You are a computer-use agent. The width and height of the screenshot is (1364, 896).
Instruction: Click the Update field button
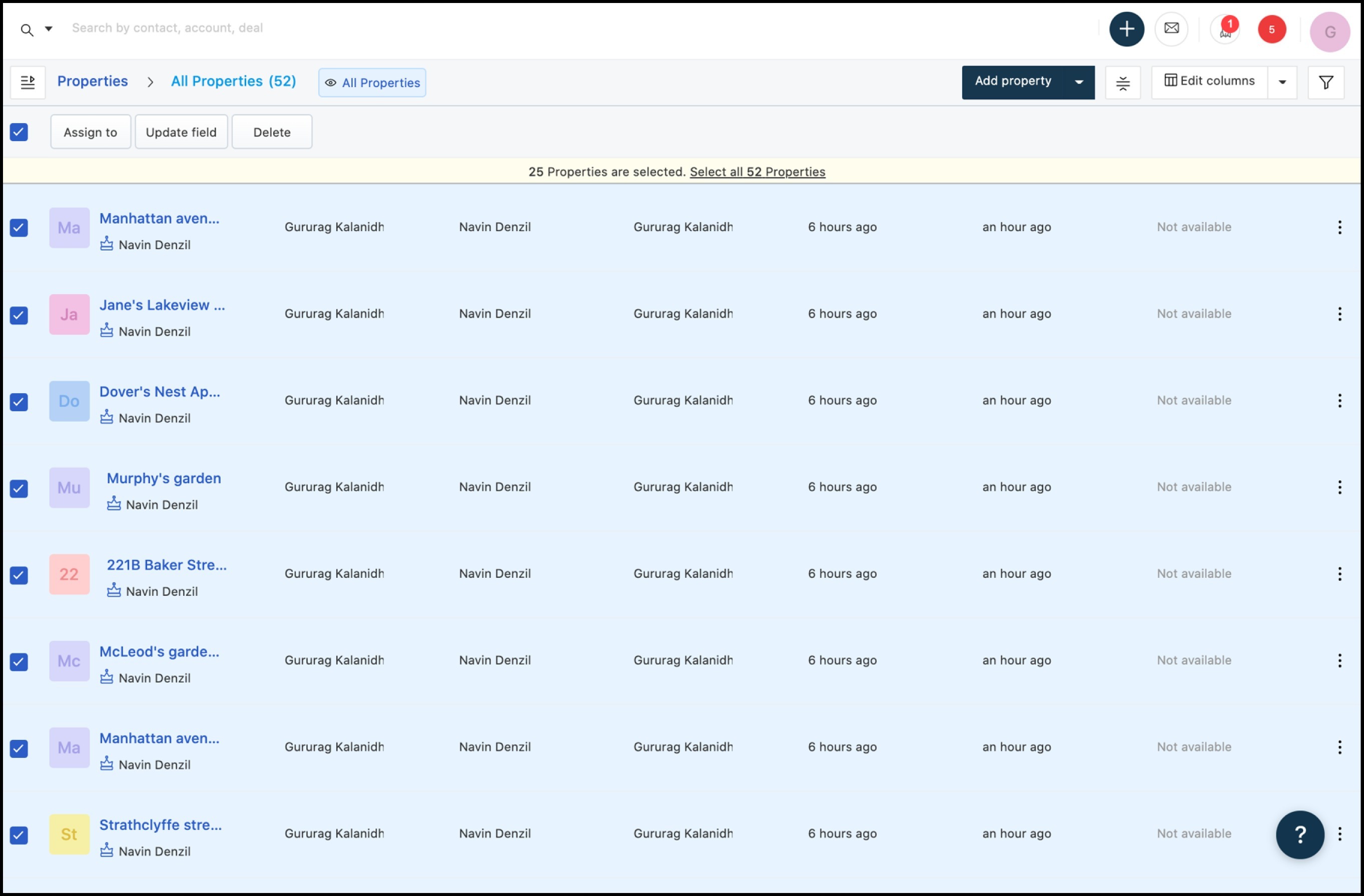[181, 133]
